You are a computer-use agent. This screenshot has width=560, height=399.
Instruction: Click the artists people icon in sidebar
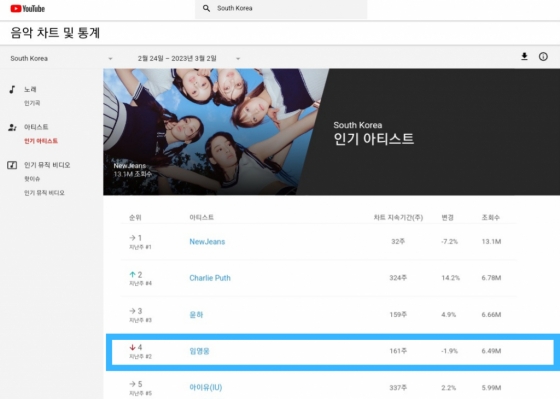12,127
